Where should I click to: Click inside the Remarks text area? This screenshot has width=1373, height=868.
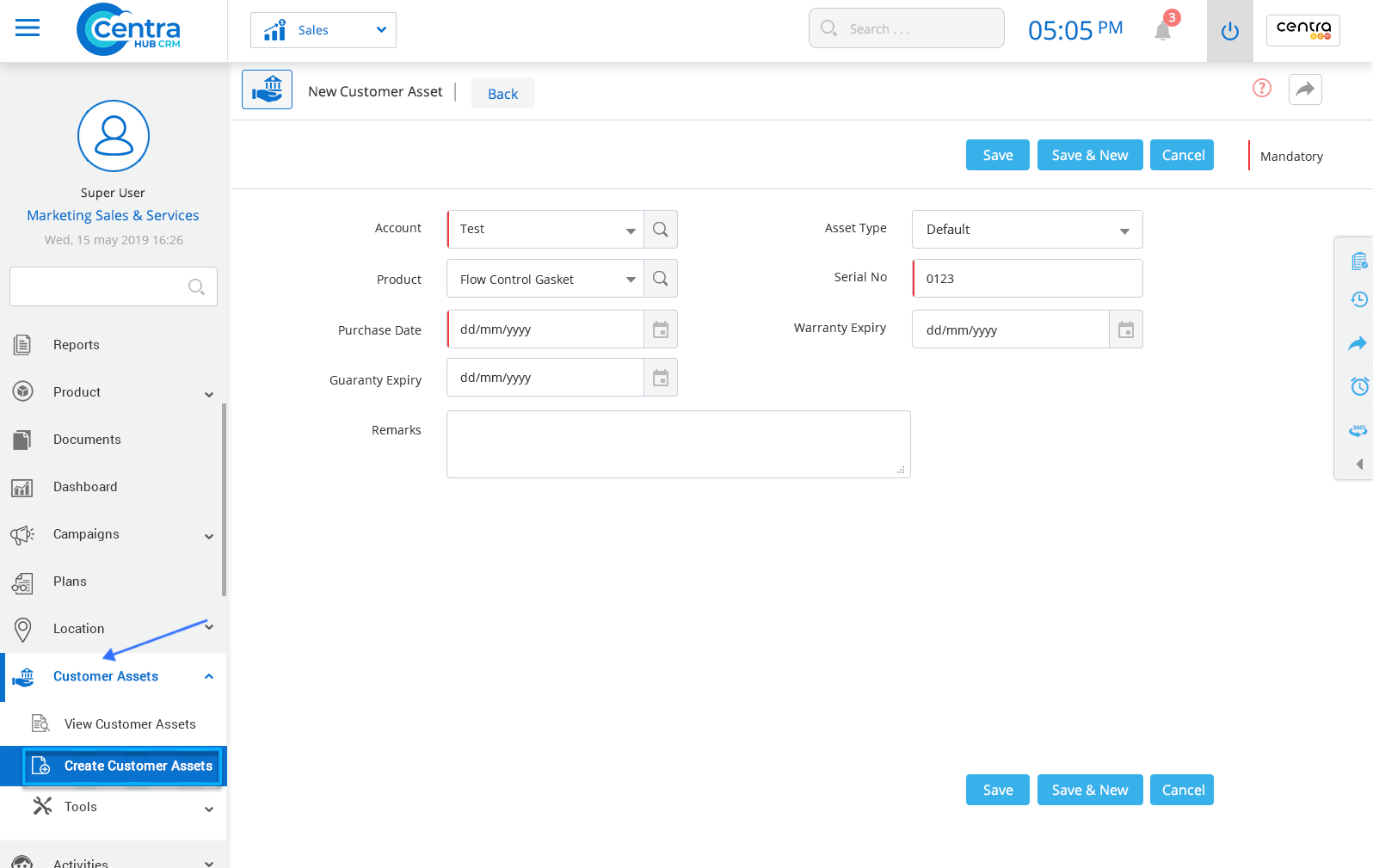tap(679, 444)
